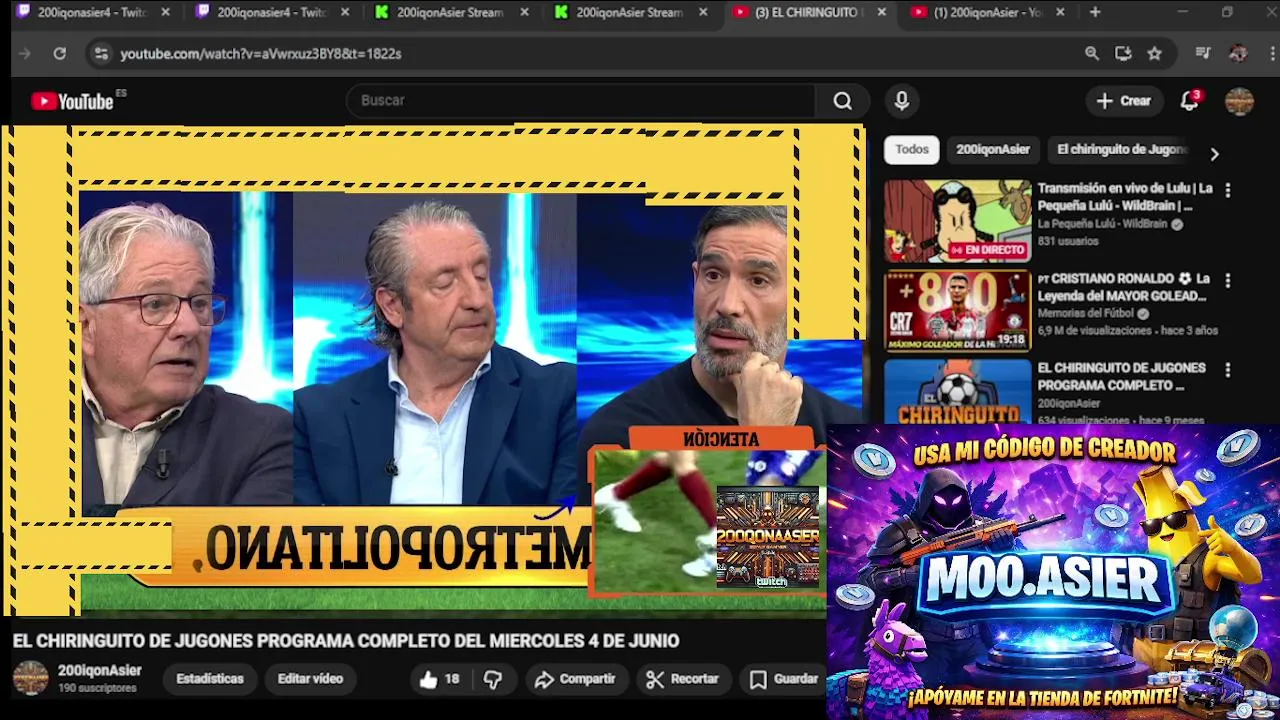Click the install/cast screen icon in address bar
1280x720 pixels.
coord(1123,54)
